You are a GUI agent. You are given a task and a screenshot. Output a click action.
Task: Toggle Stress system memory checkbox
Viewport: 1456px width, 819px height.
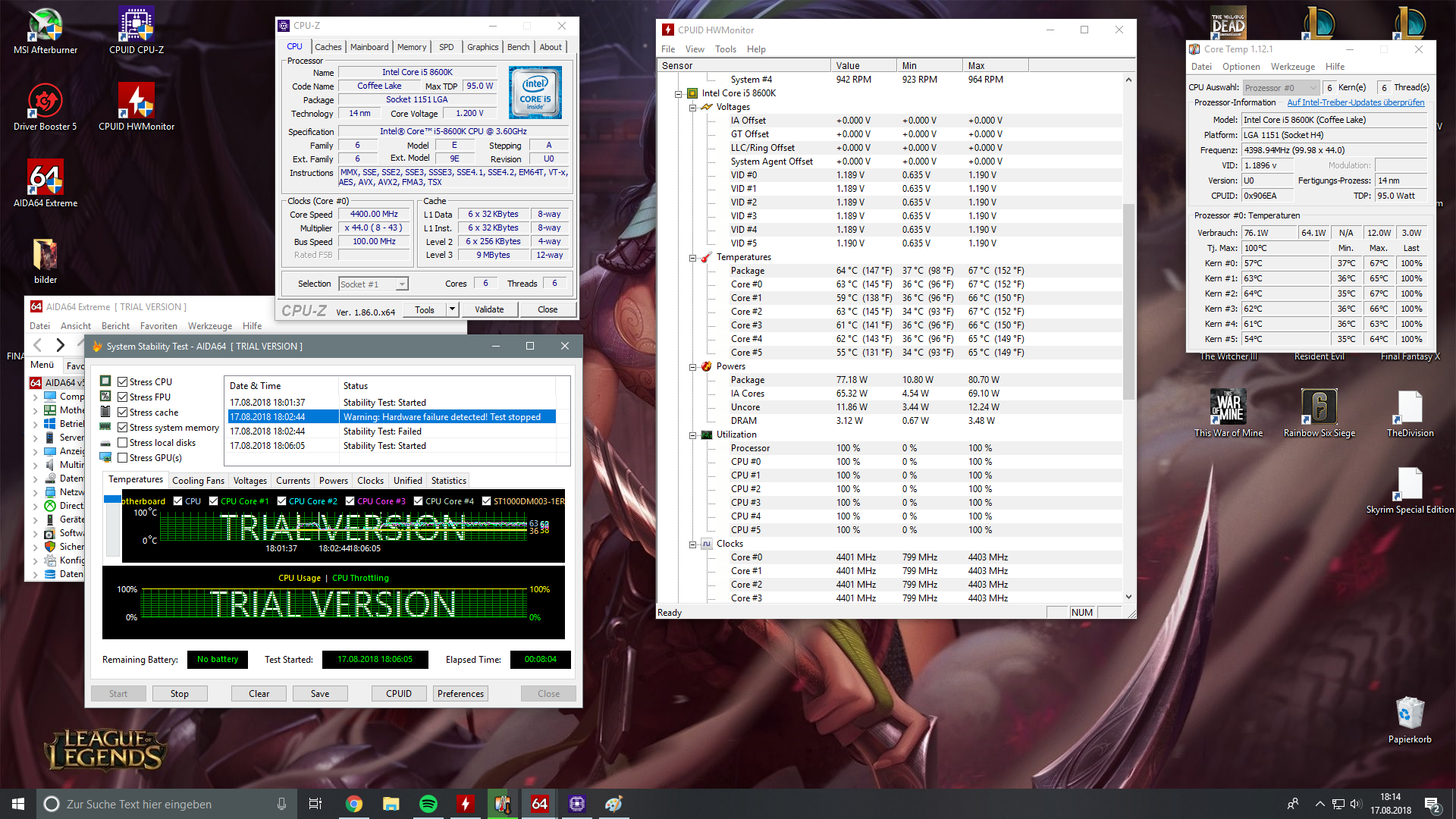[x=122, y=428]
